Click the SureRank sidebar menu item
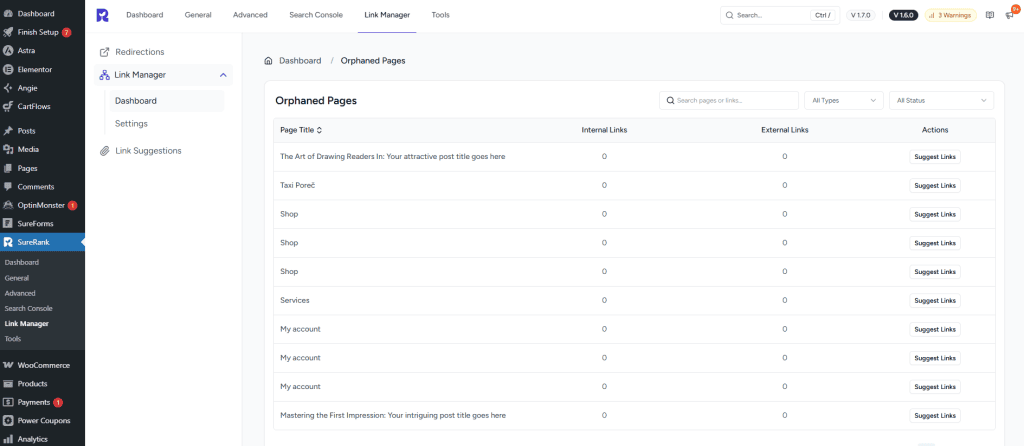The width and height of the screenshot is (1024, 446). (42, 242)
